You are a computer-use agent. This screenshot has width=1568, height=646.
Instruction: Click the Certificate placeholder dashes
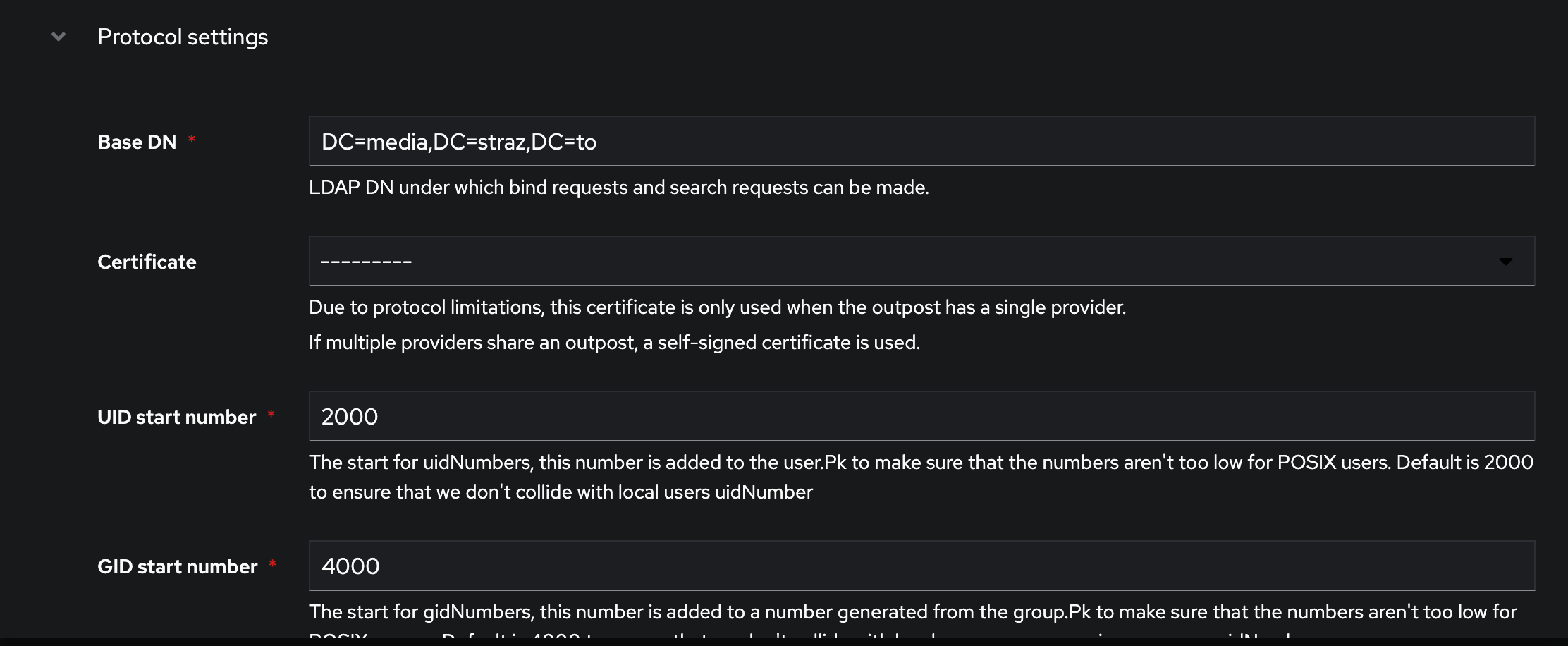click(366, 260)
